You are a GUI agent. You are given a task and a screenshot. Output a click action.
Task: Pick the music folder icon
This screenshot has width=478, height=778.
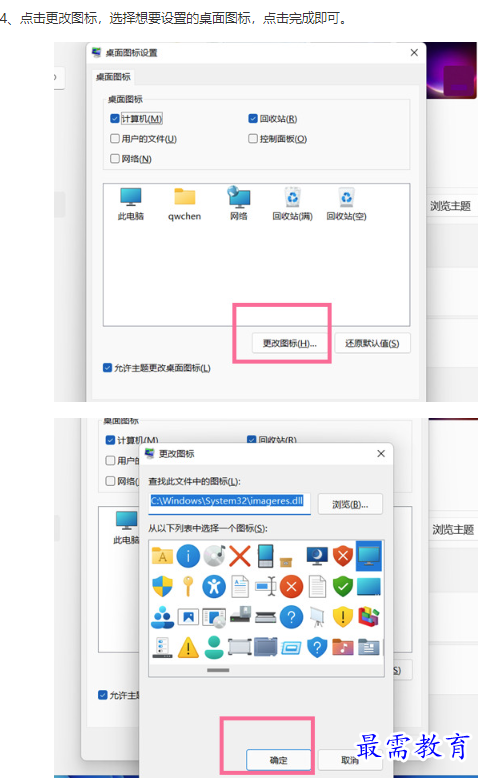click(x=343, y=648)
